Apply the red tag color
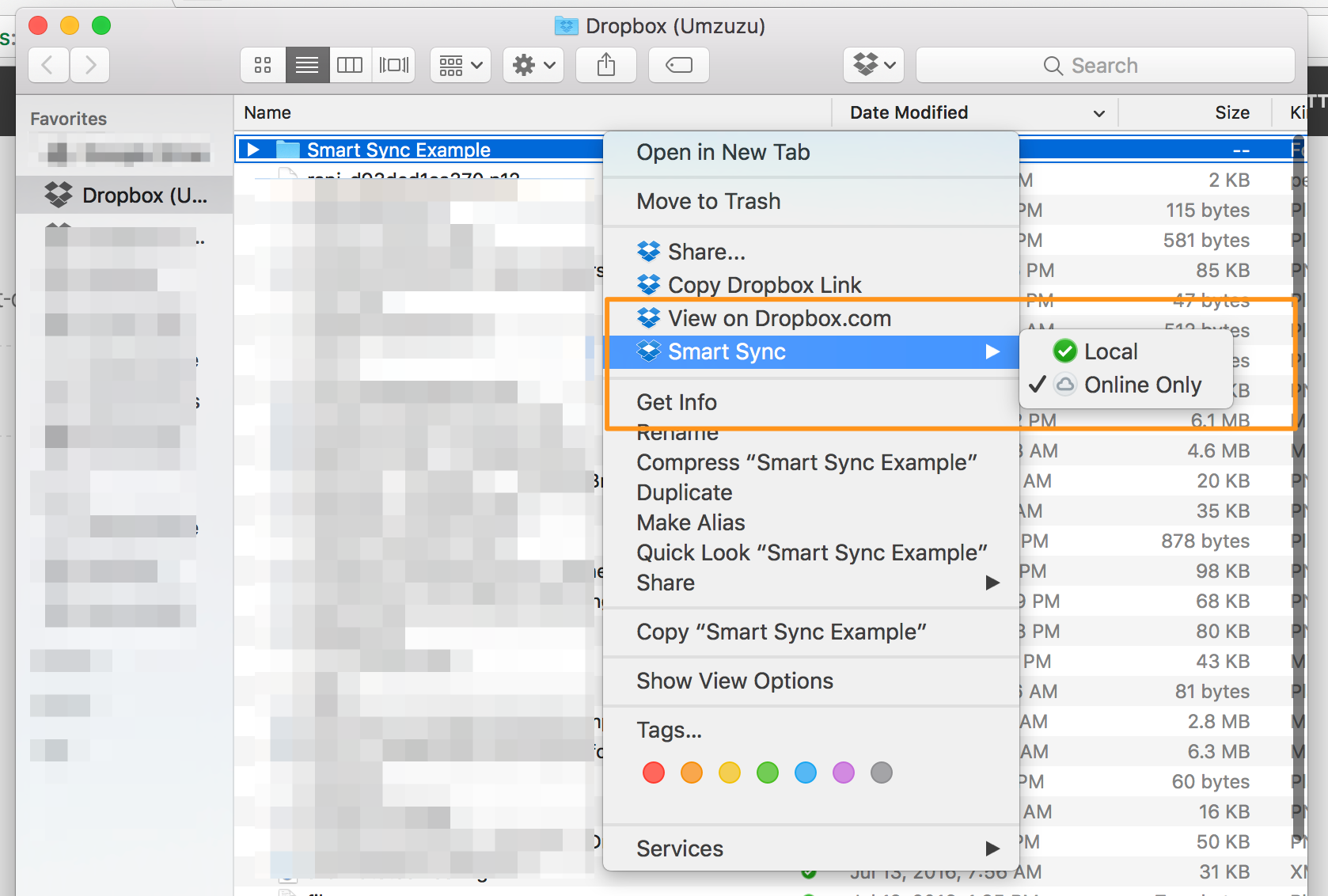1328x896 pixels. [654, 773]
